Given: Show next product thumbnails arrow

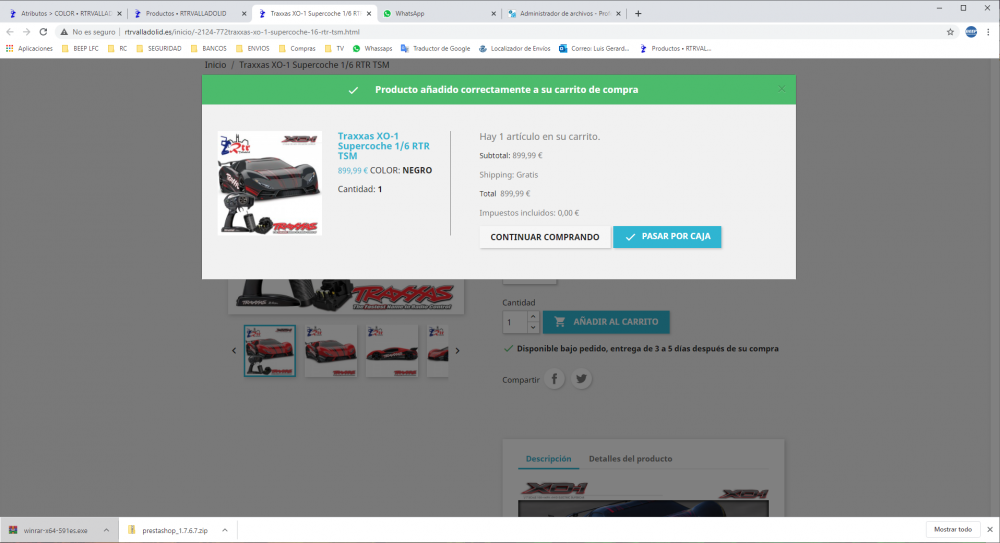Looking at the screenshot, I should [457, 350].
